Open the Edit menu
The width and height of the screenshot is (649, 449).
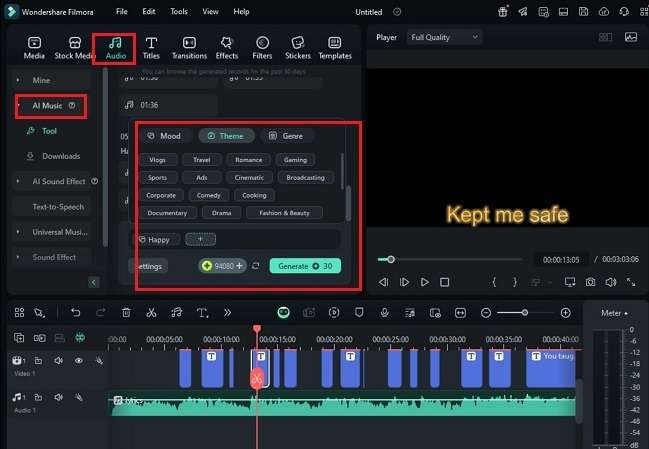149,12
